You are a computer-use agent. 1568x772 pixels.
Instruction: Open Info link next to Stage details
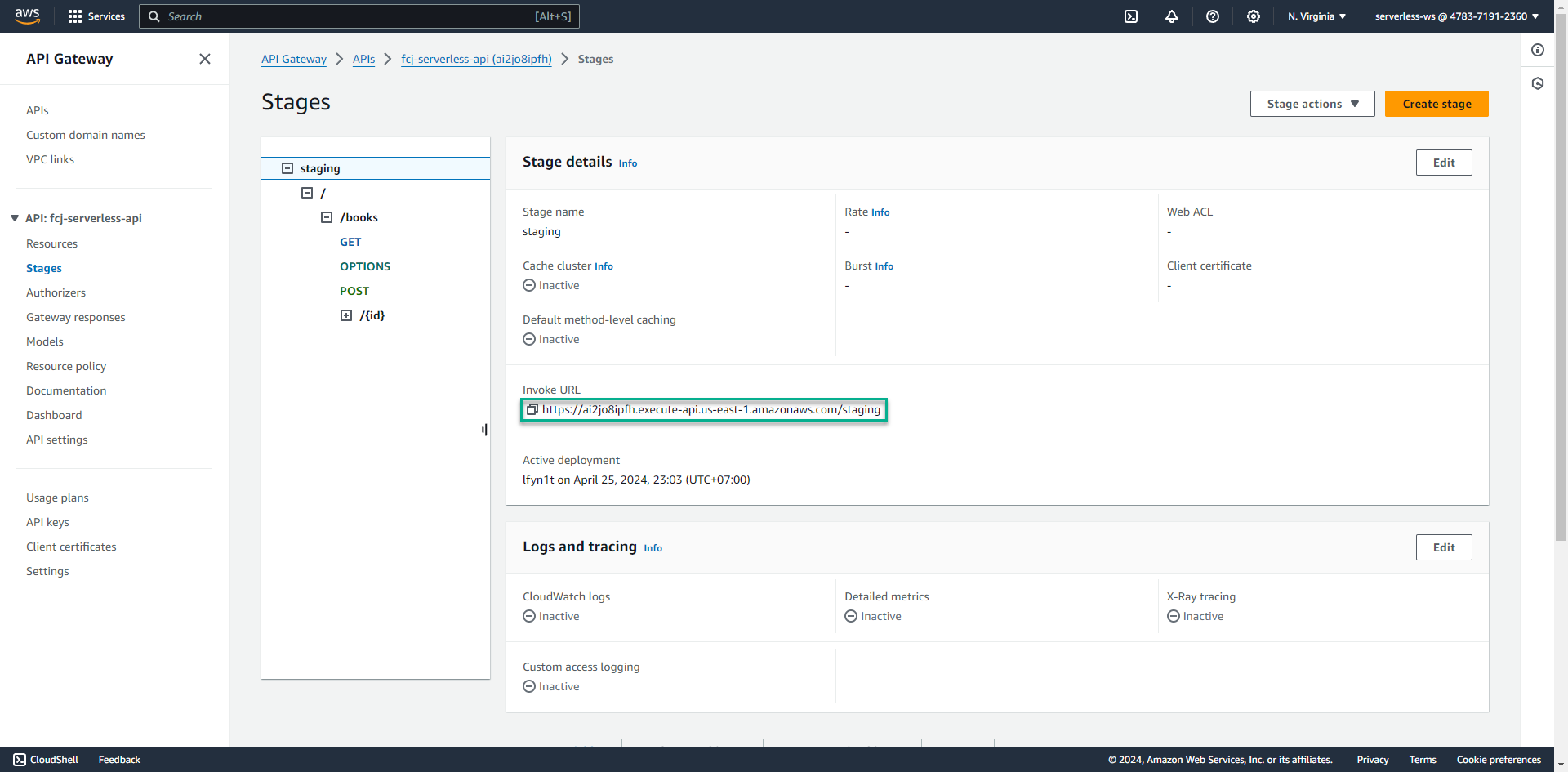(628, 163)
